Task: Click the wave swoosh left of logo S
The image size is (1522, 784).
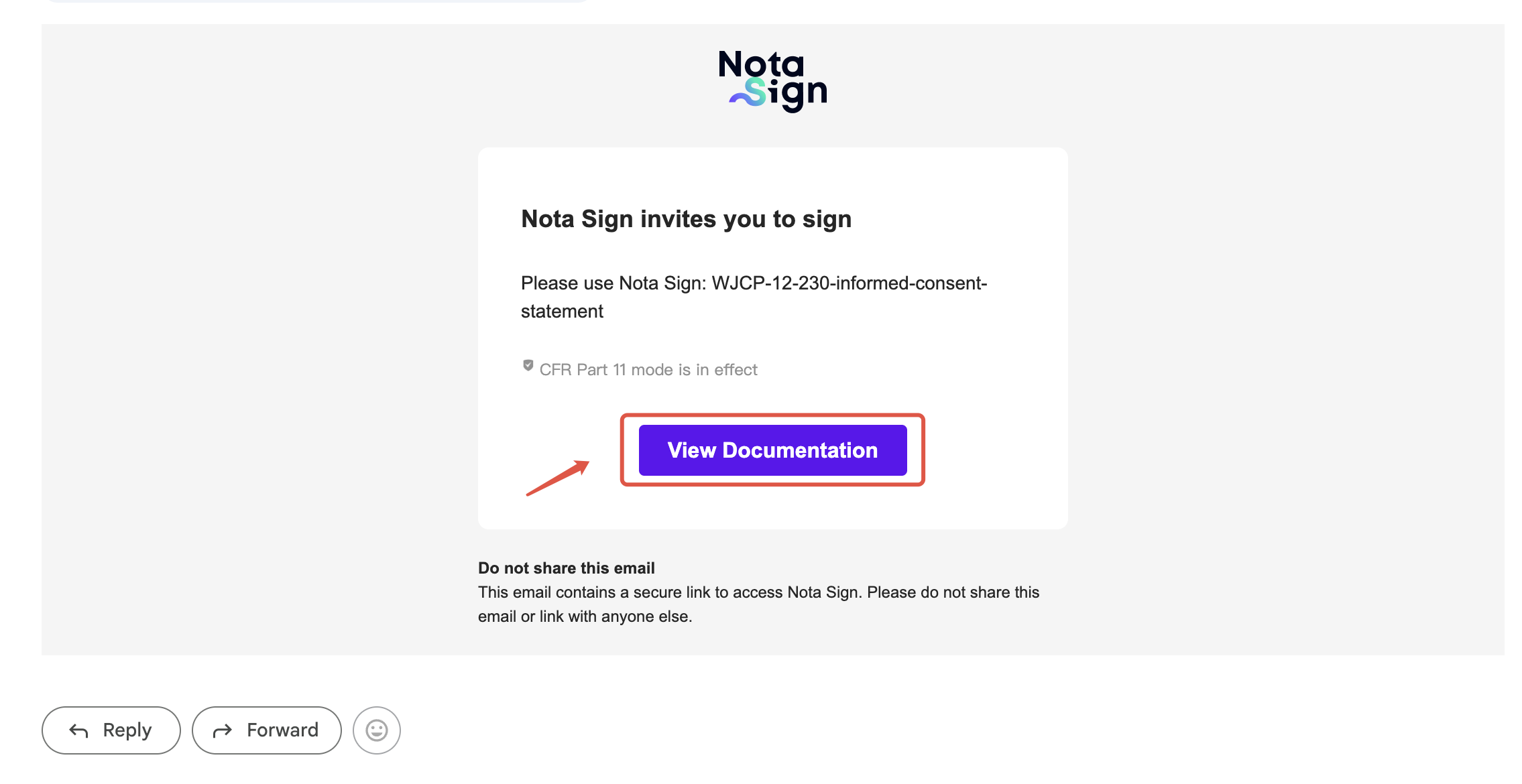Action: click(738, 99)
